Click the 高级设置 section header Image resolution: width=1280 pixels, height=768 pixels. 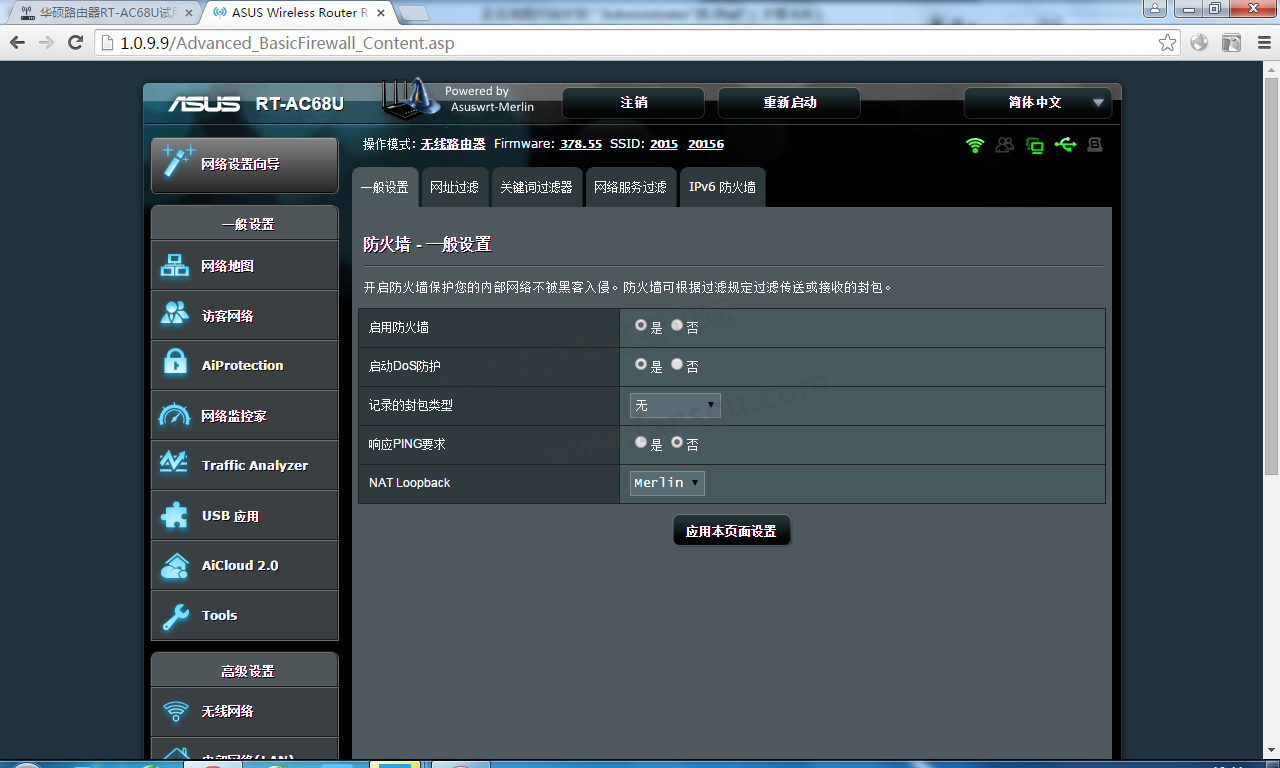(x=247, y=671)
